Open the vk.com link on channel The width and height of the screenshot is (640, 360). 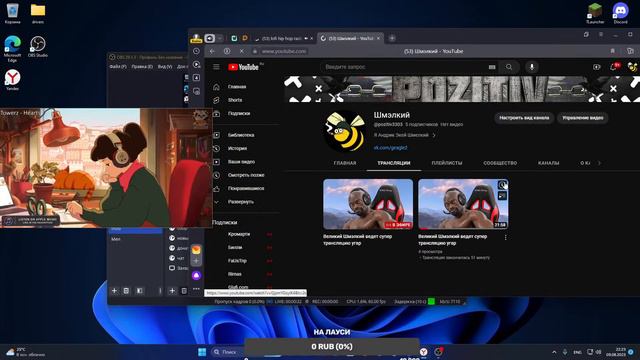[390, 148]
